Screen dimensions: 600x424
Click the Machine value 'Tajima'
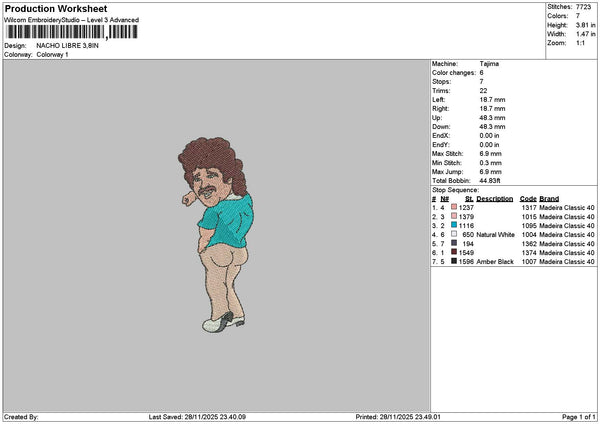489,64
